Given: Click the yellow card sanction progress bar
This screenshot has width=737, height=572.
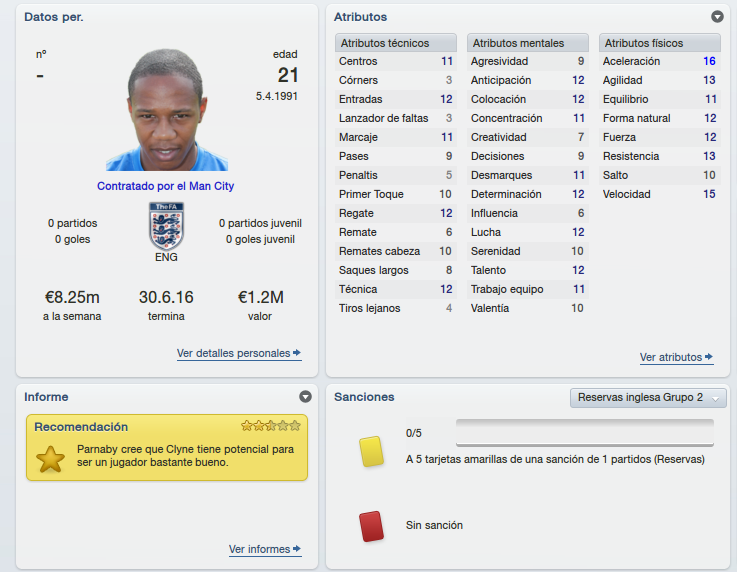Looking at the screenshot, I should coord(585,433).
